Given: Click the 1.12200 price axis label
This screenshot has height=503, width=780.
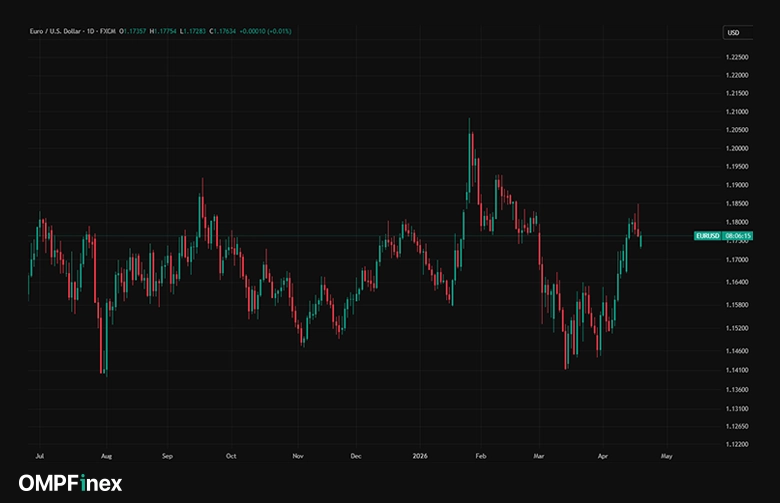Looking at the screenshot, I should click(738, 443).
